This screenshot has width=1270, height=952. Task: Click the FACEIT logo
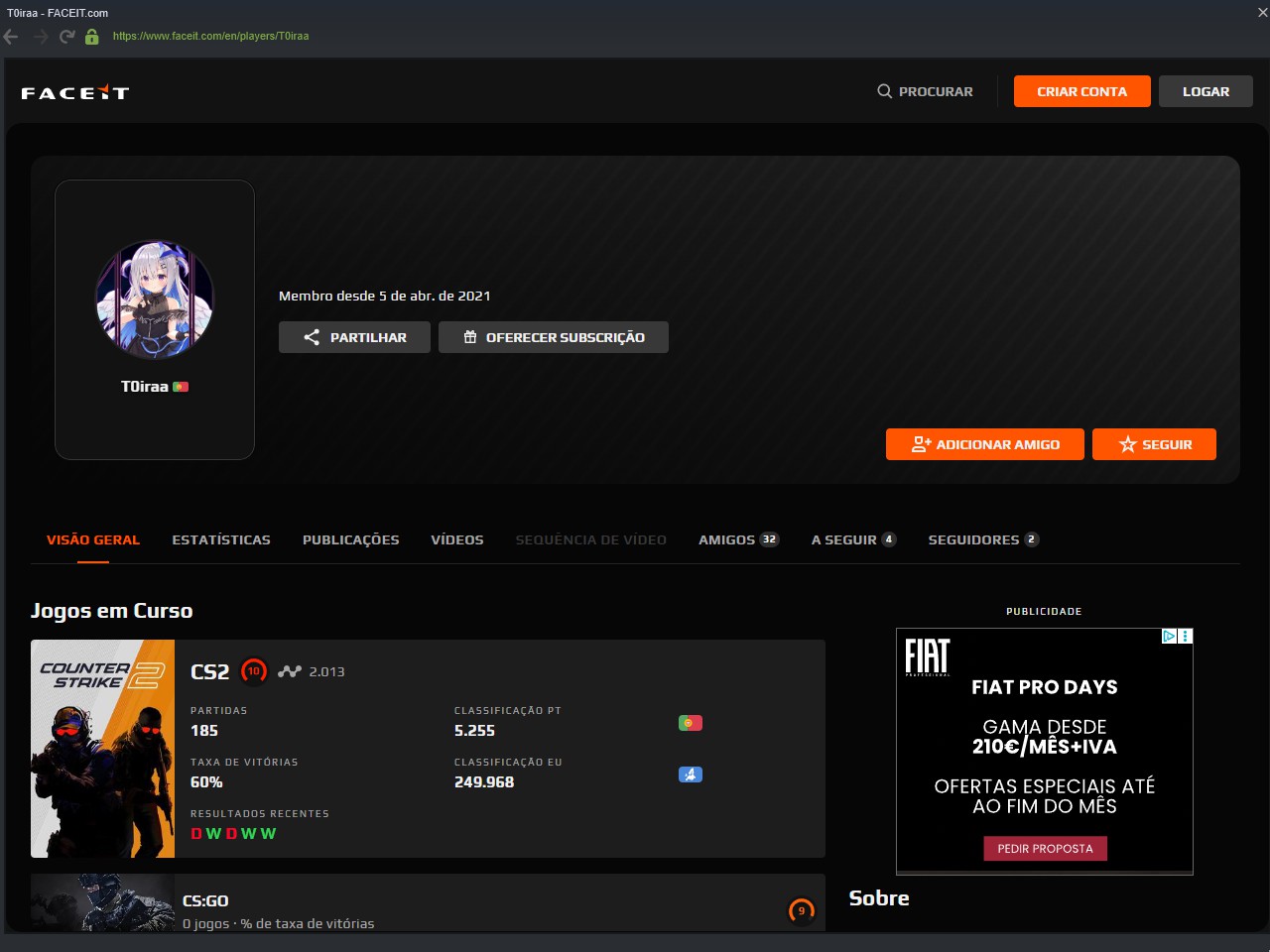[x=75, y=92]
